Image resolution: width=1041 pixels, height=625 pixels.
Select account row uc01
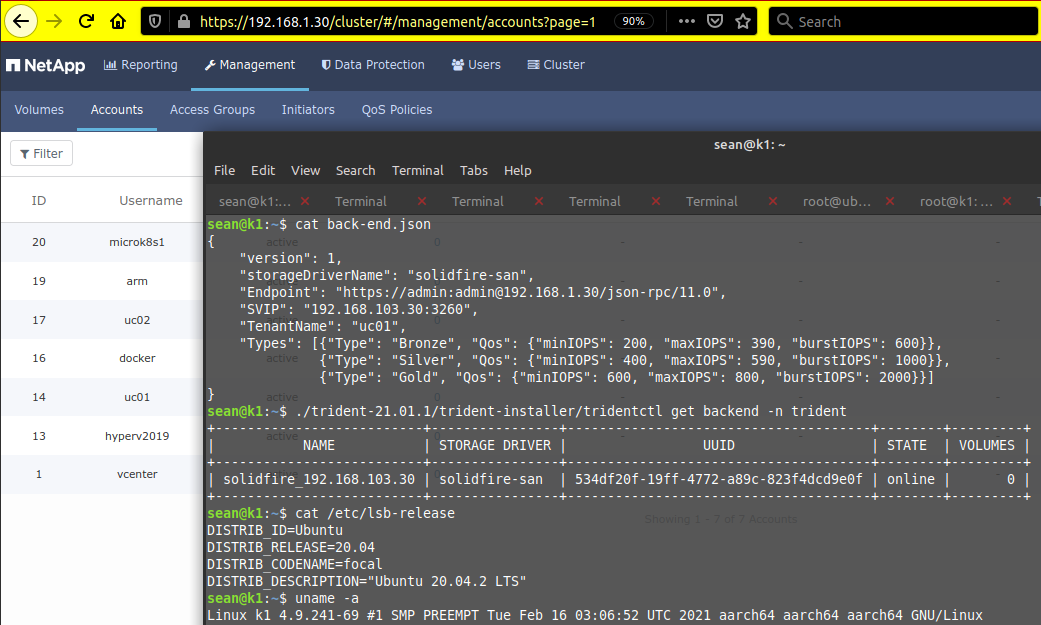(102, 397)
